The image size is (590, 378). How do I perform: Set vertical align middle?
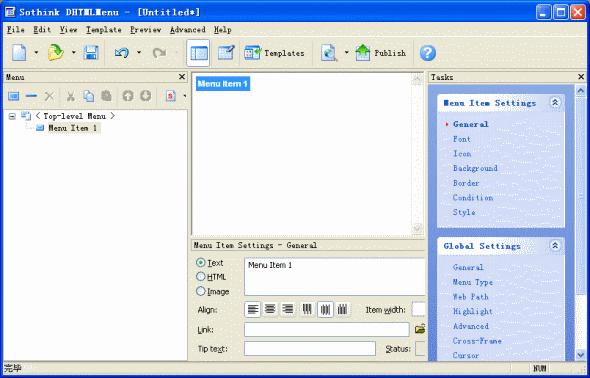click(325, 310)
